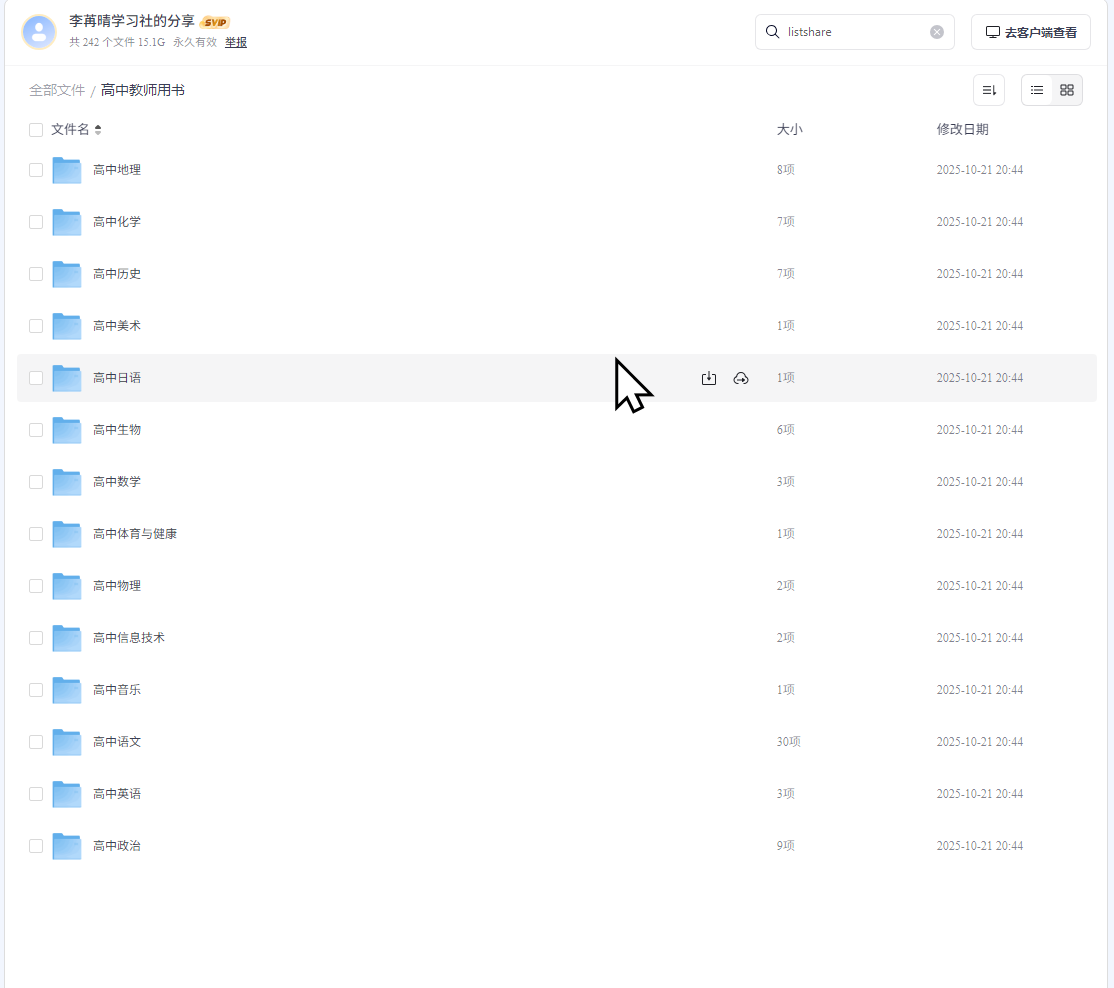Click the search magnifier icon
1114x988 pixels.
pyautogui.click(x=772, y=32)
